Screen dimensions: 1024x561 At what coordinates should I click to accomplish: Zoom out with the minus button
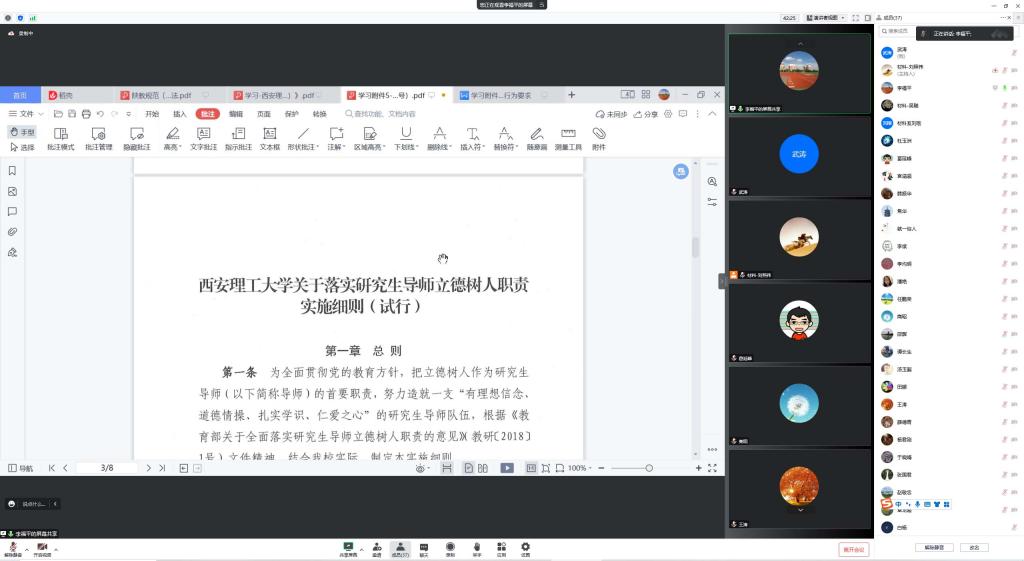pyautogui.click(x=601, y=468)
